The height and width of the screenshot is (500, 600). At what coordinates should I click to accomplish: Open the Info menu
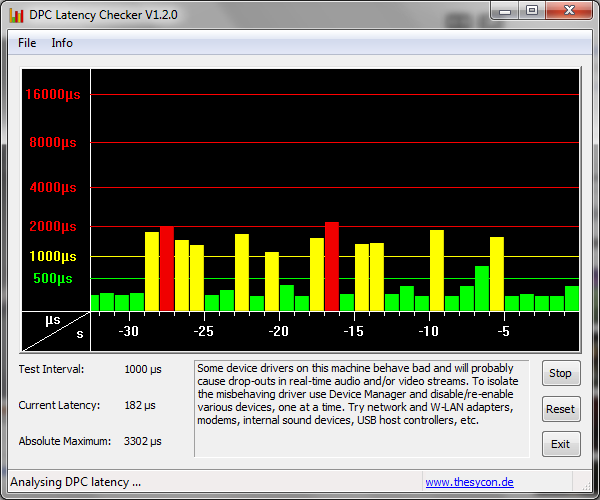pyautogui.click(x=62, y=43)
